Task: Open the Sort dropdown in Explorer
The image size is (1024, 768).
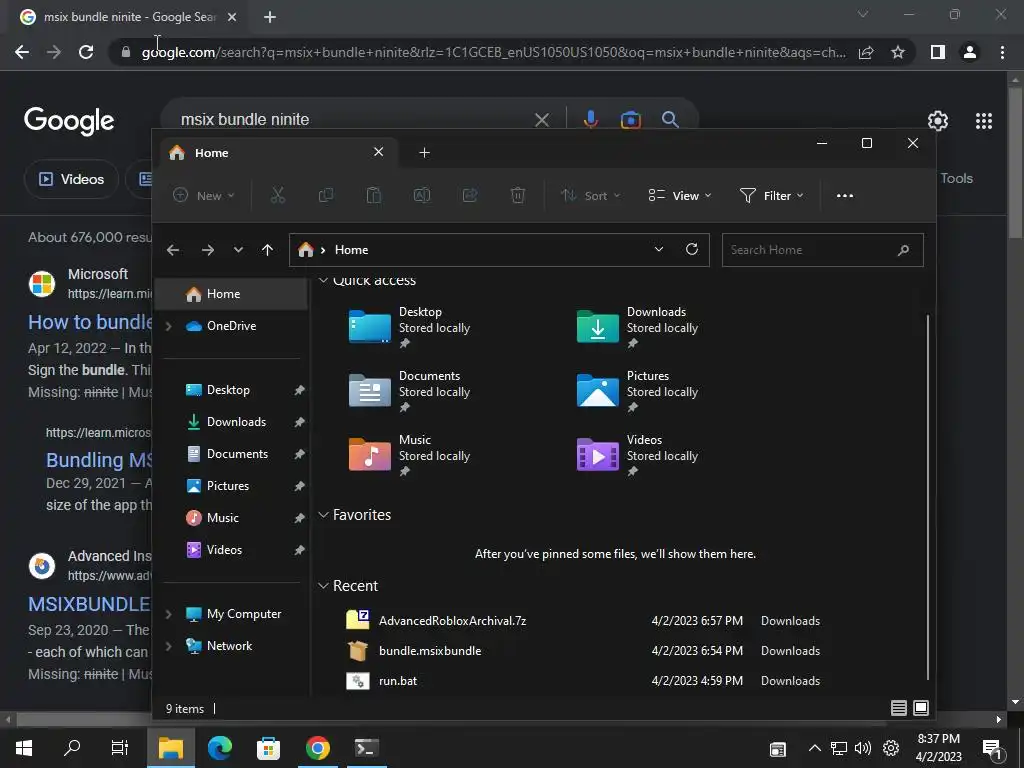Action: [x=590, y=195]
